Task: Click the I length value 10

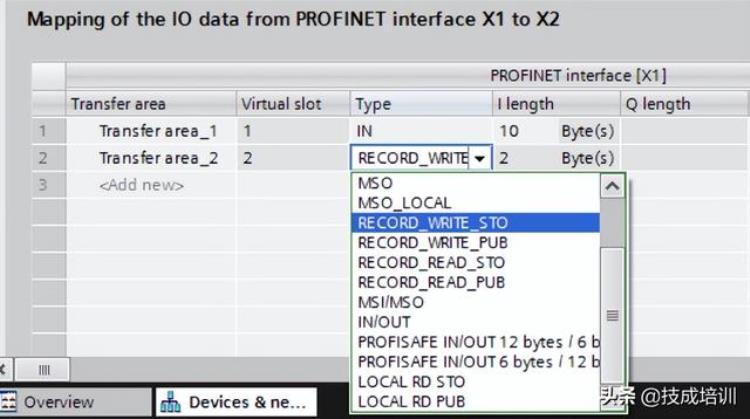Action: (508, 131)
